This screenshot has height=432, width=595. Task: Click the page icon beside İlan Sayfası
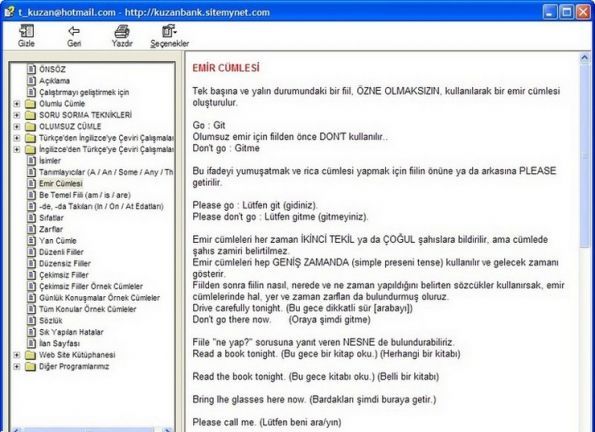(31, 343)
